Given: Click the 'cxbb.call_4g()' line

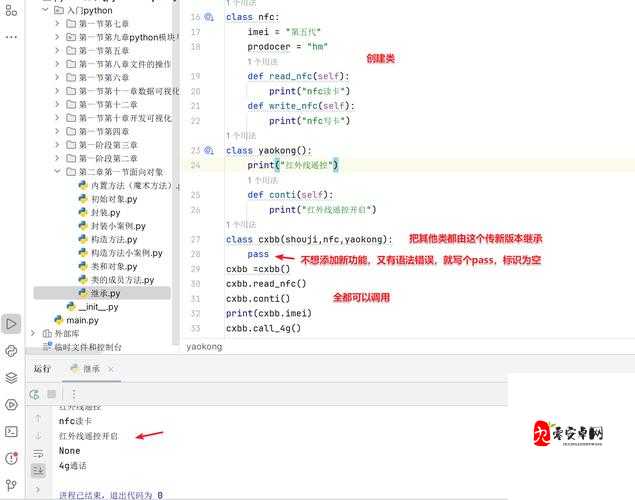Looking at the screenshot, I should (x=263, y=328).
